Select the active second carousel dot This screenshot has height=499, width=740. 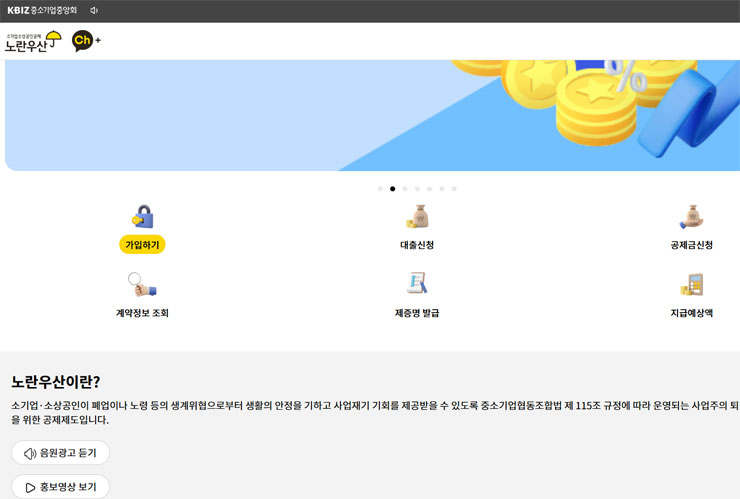pyautogui.click(x=393, y=189)
